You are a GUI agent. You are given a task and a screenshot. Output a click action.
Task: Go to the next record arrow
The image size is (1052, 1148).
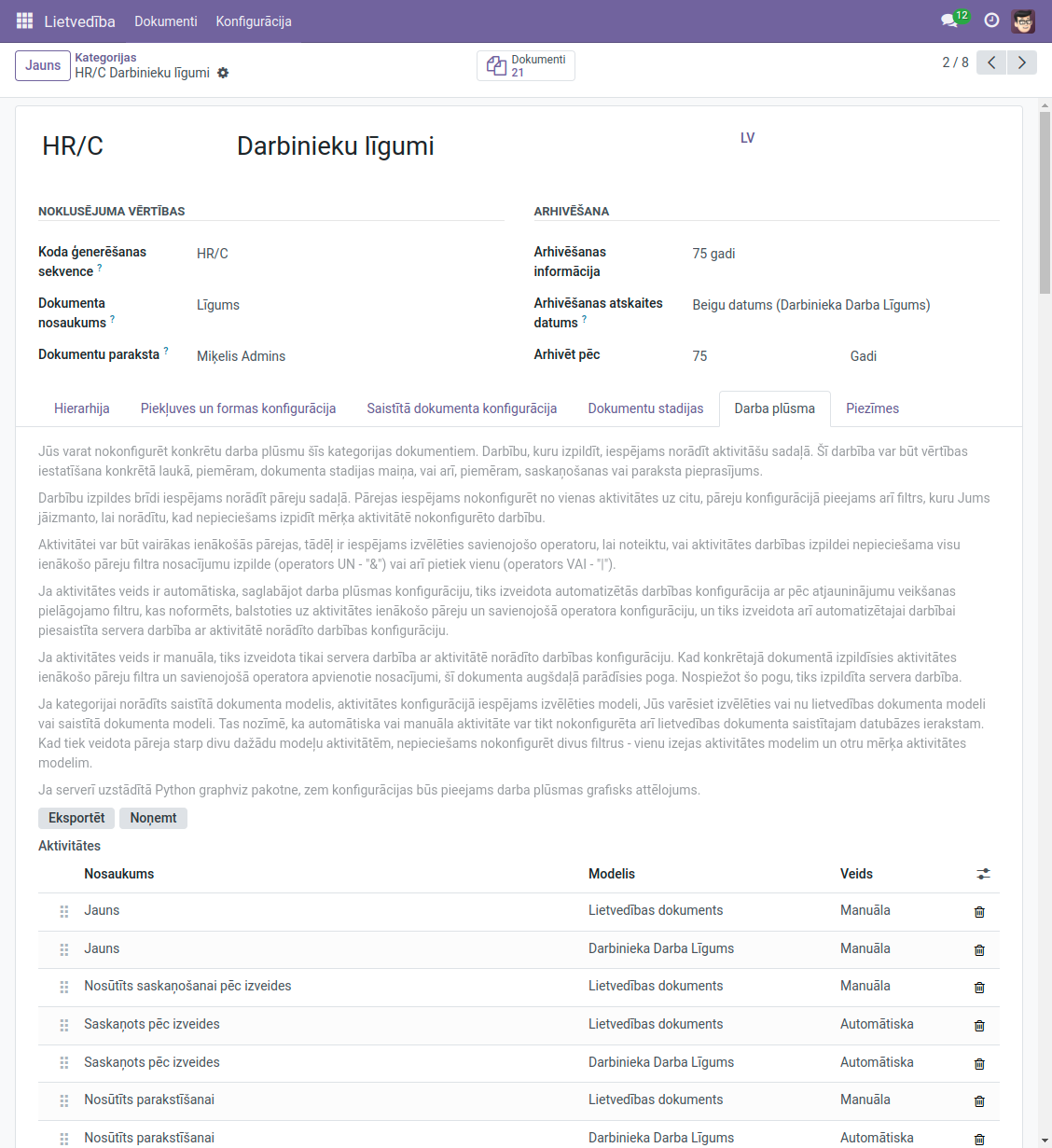[x=1022, y=62]
